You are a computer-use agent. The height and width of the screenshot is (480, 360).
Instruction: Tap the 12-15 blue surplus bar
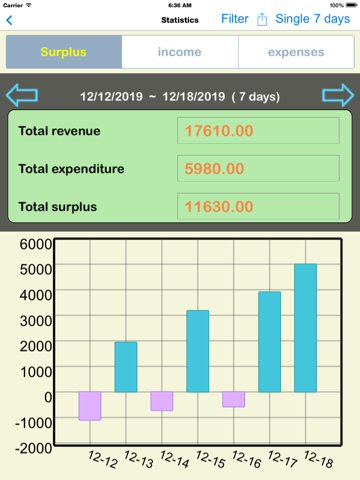click(198, 351)
